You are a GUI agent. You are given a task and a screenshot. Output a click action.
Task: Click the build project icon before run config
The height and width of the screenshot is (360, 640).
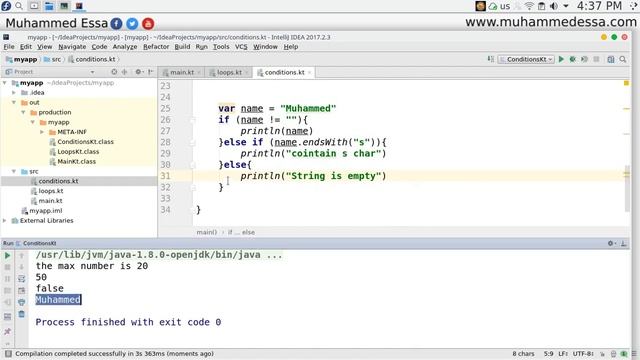coord(491,59)
